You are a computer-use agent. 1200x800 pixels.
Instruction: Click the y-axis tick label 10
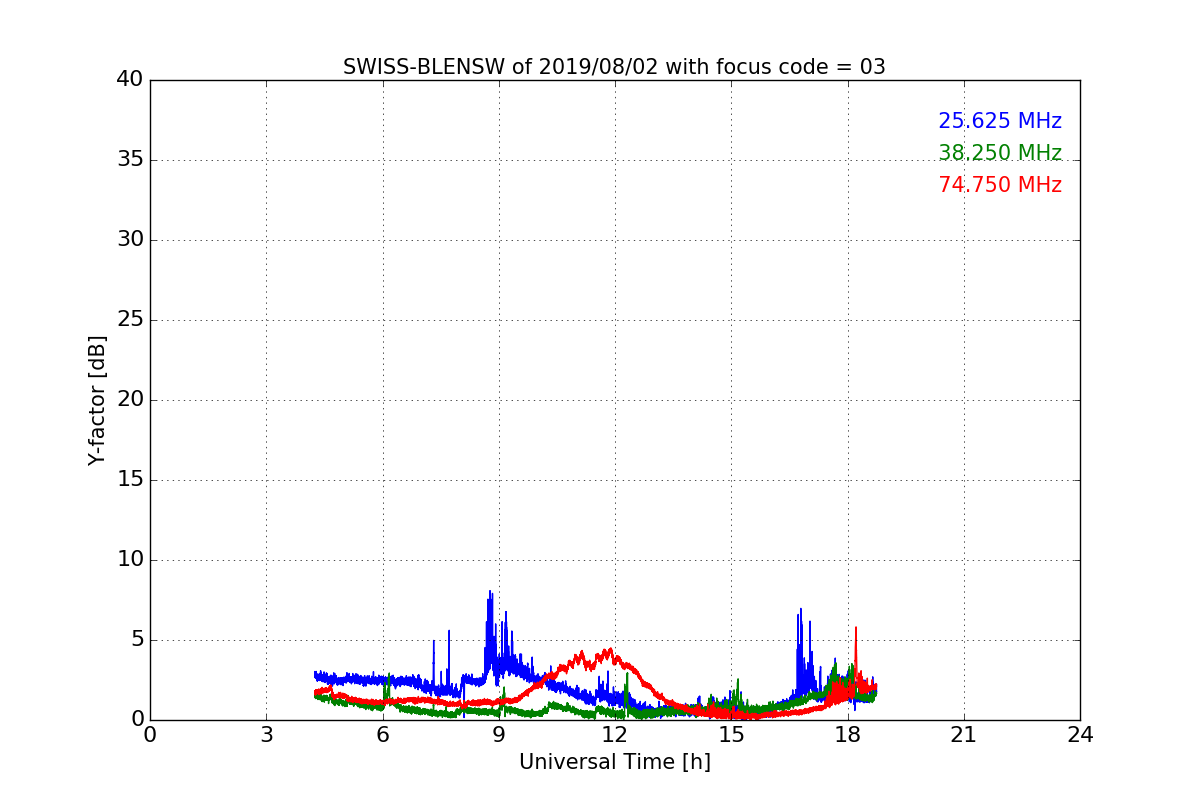coord(130,560)
